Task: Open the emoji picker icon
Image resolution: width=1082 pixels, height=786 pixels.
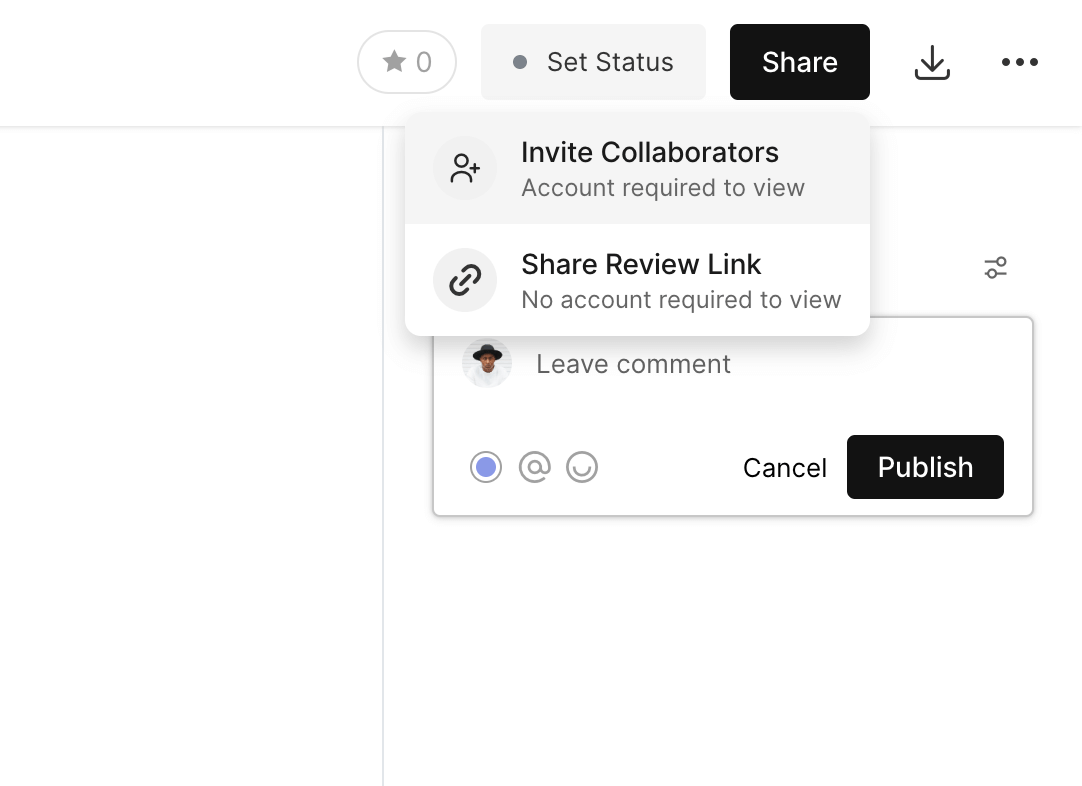Action: pyautogui.click(x=582, y=467)
